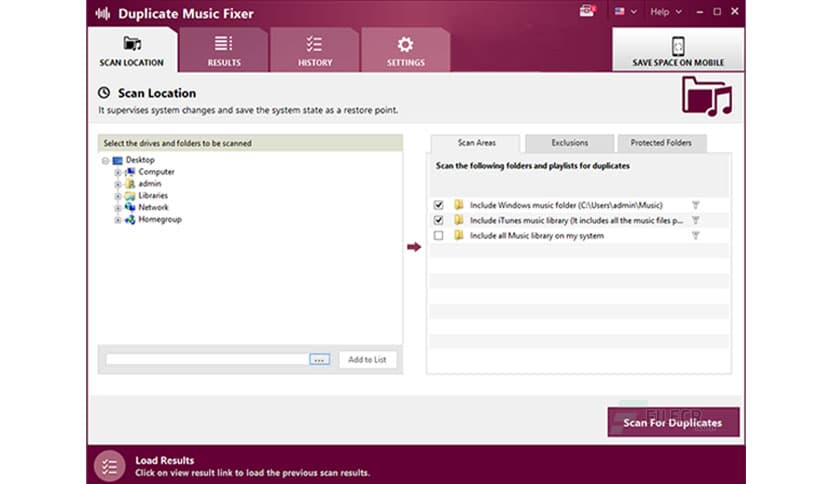Select Libraries in the folder tree
Image resolution: width=836 pixels, height=484 pixels.
[x=153, y=196]
